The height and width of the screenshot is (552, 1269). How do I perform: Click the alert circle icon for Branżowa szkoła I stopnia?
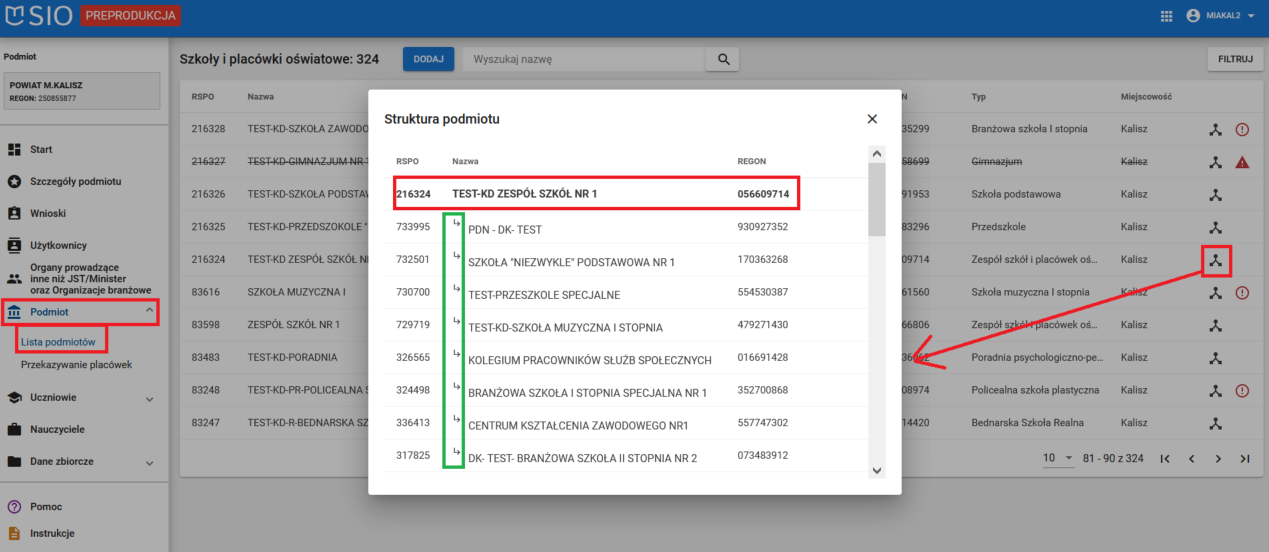pos(1242,129)
